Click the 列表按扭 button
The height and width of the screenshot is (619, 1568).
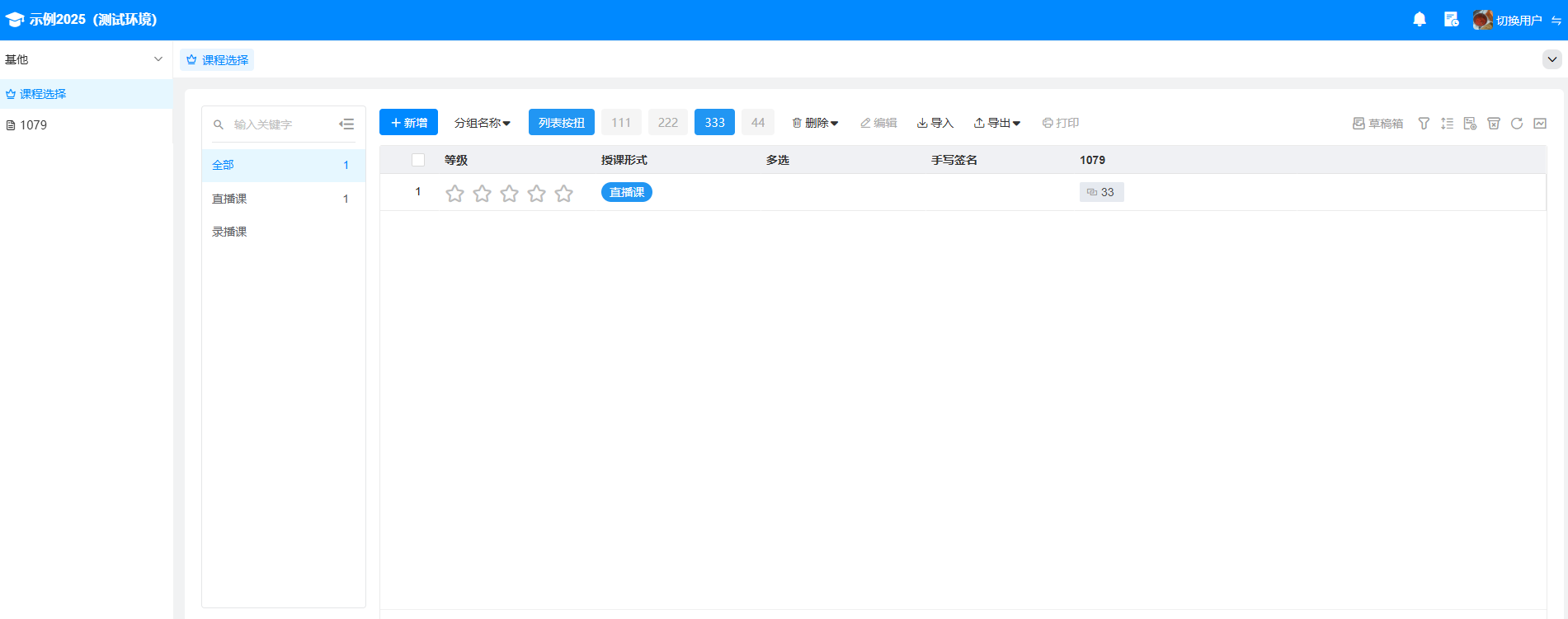click(561, 123)
